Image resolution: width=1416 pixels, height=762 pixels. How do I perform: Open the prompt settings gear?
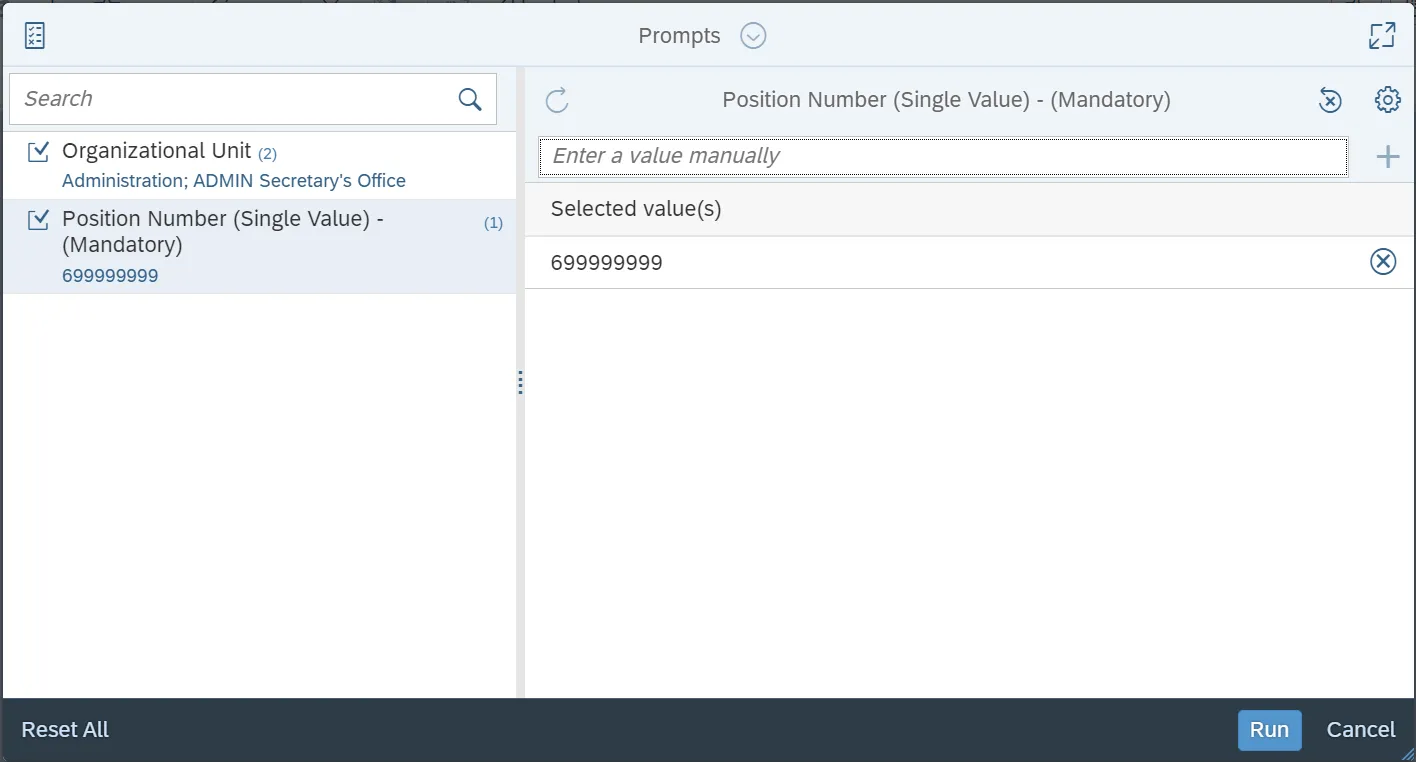pyautogui.click(x=1387, y=100)
